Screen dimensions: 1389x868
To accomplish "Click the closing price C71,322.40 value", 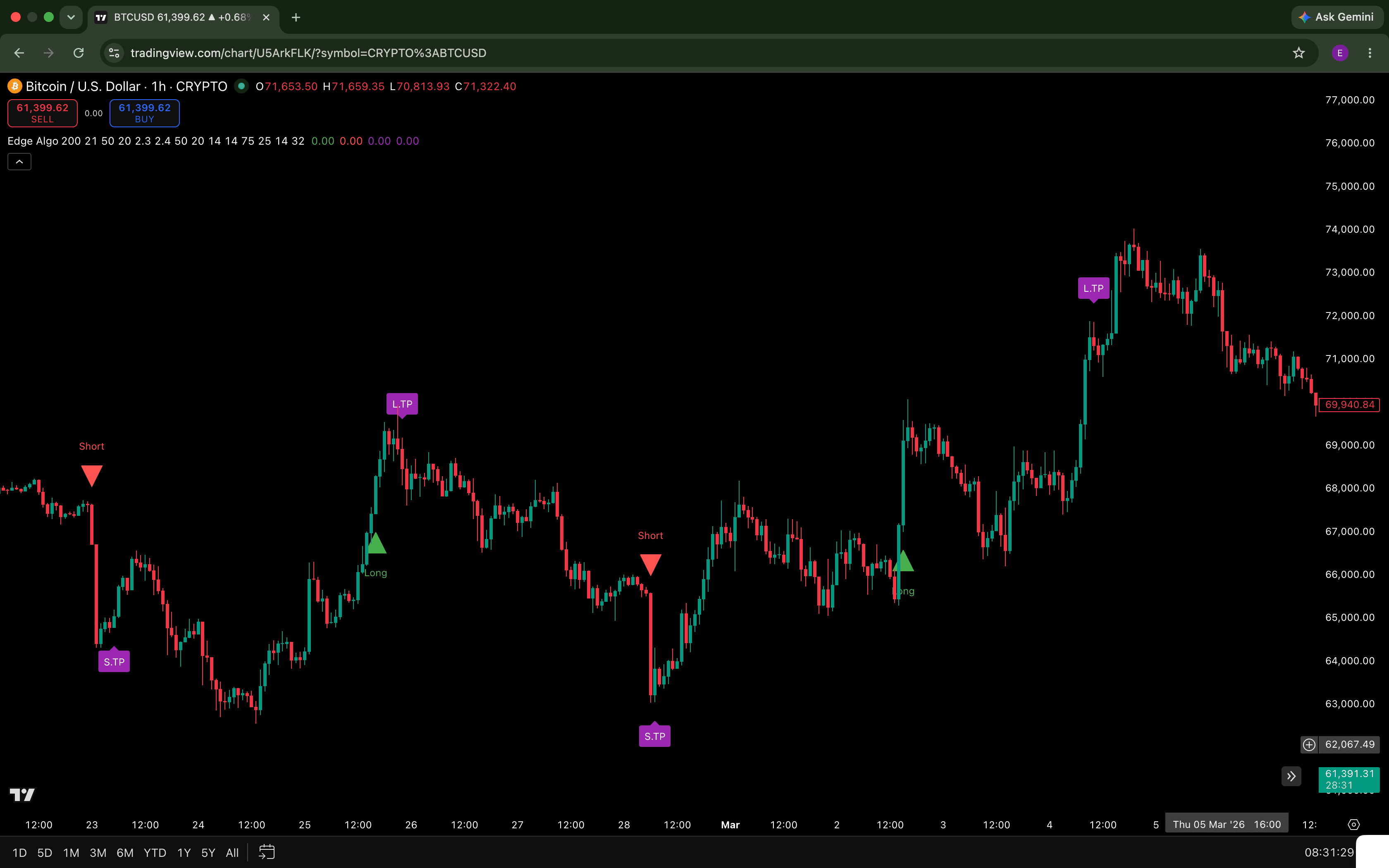I will (486, 87).
